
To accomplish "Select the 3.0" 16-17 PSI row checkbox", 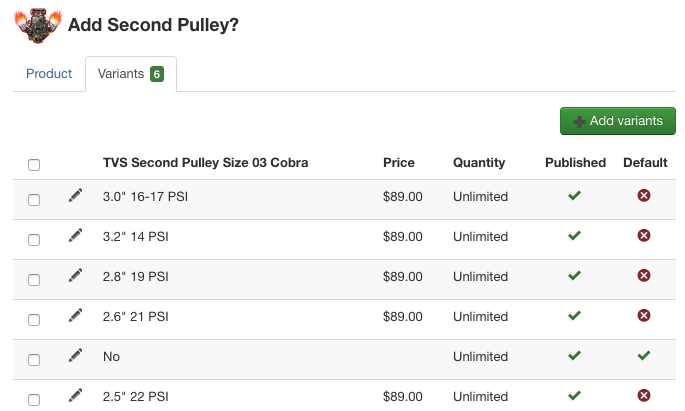I will coord(34,200).
